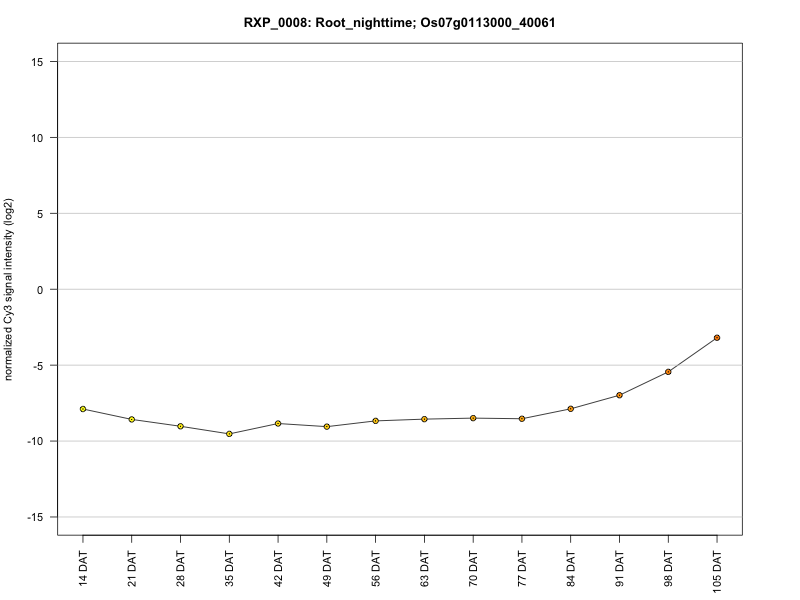Screen dimensions: 800x600
Task: Select the data point at 98 DAT
Action: [x=668, y=372]
